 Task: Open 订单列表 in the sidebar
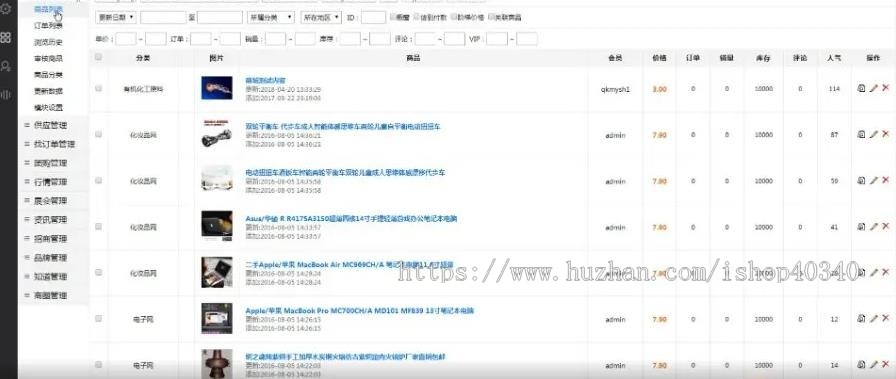tap(49, 26)
